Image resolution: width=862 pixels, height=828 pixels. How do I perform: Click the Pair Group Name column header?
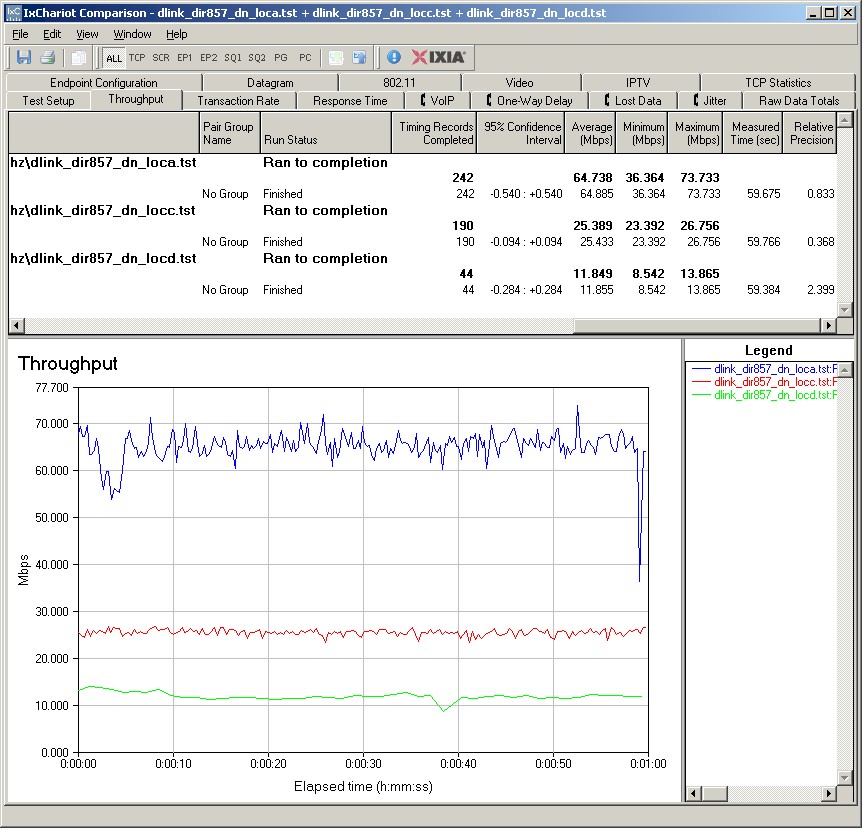229,133
